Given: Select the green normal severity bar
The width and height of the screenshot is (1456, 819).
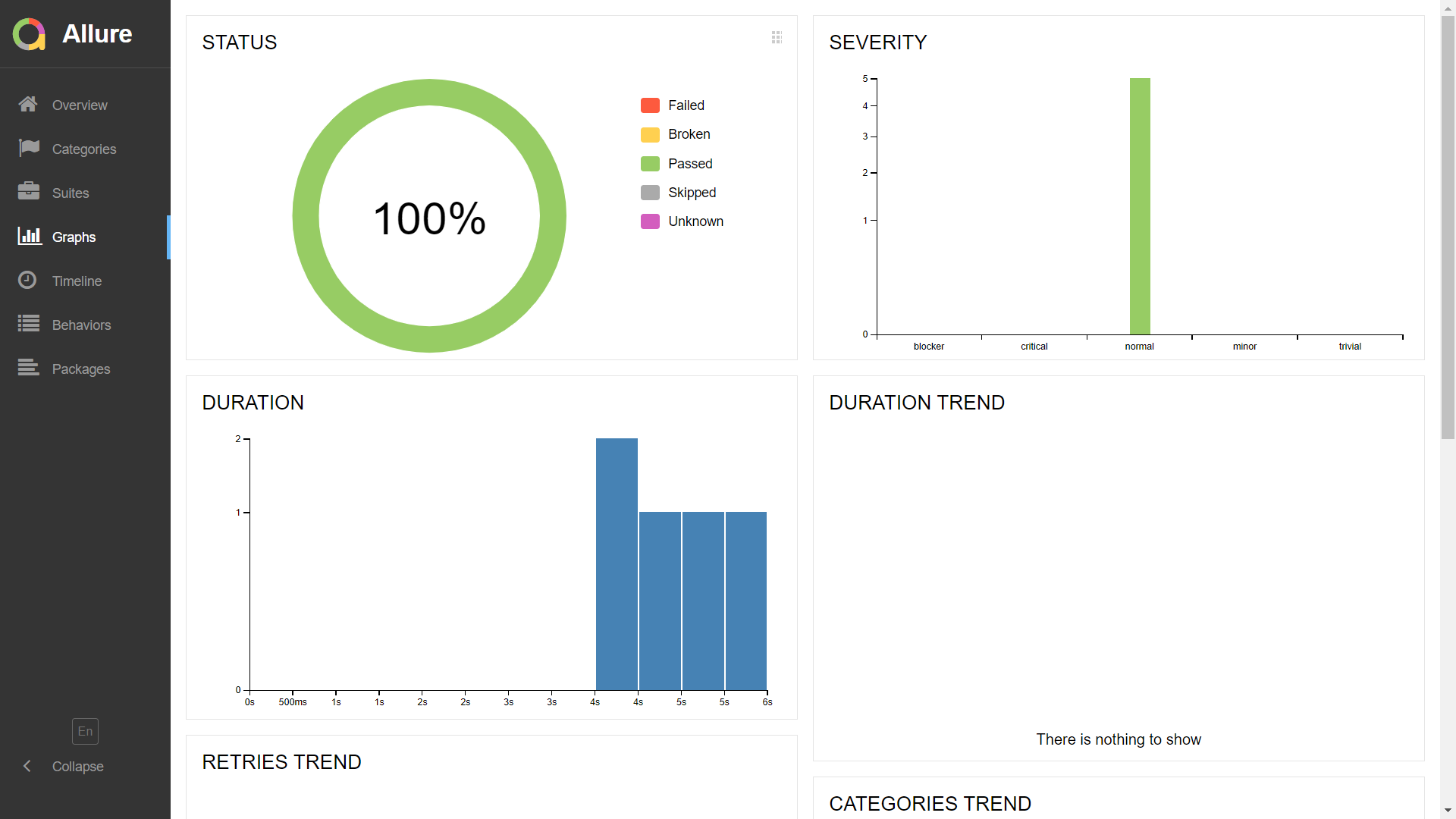Looking at the screenshot, I should 1140,205.
